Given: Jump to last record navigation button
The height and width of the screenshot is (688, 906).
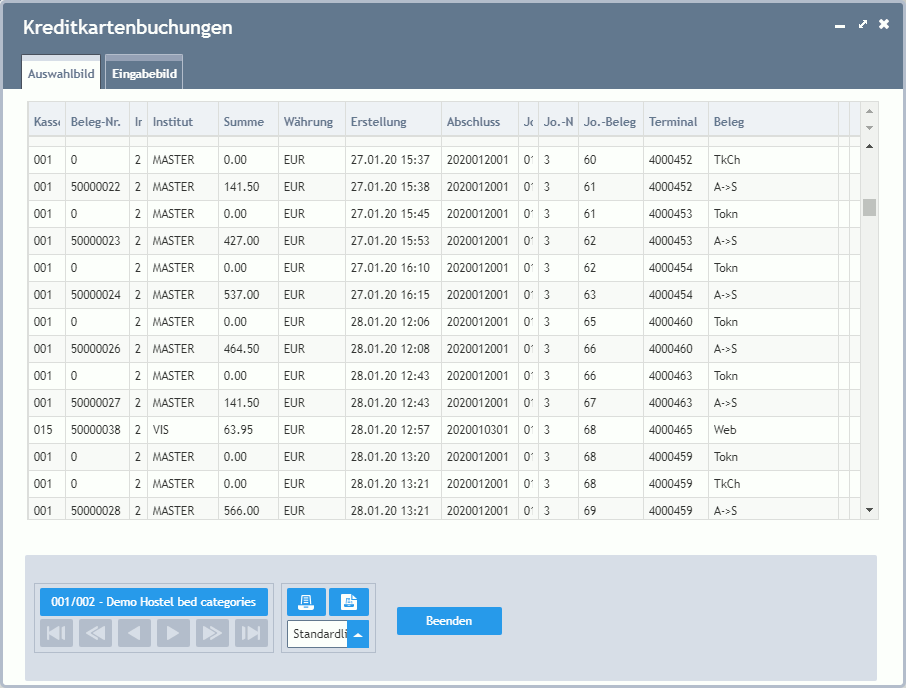Looking at the screenshot, I should coord(251,633).
